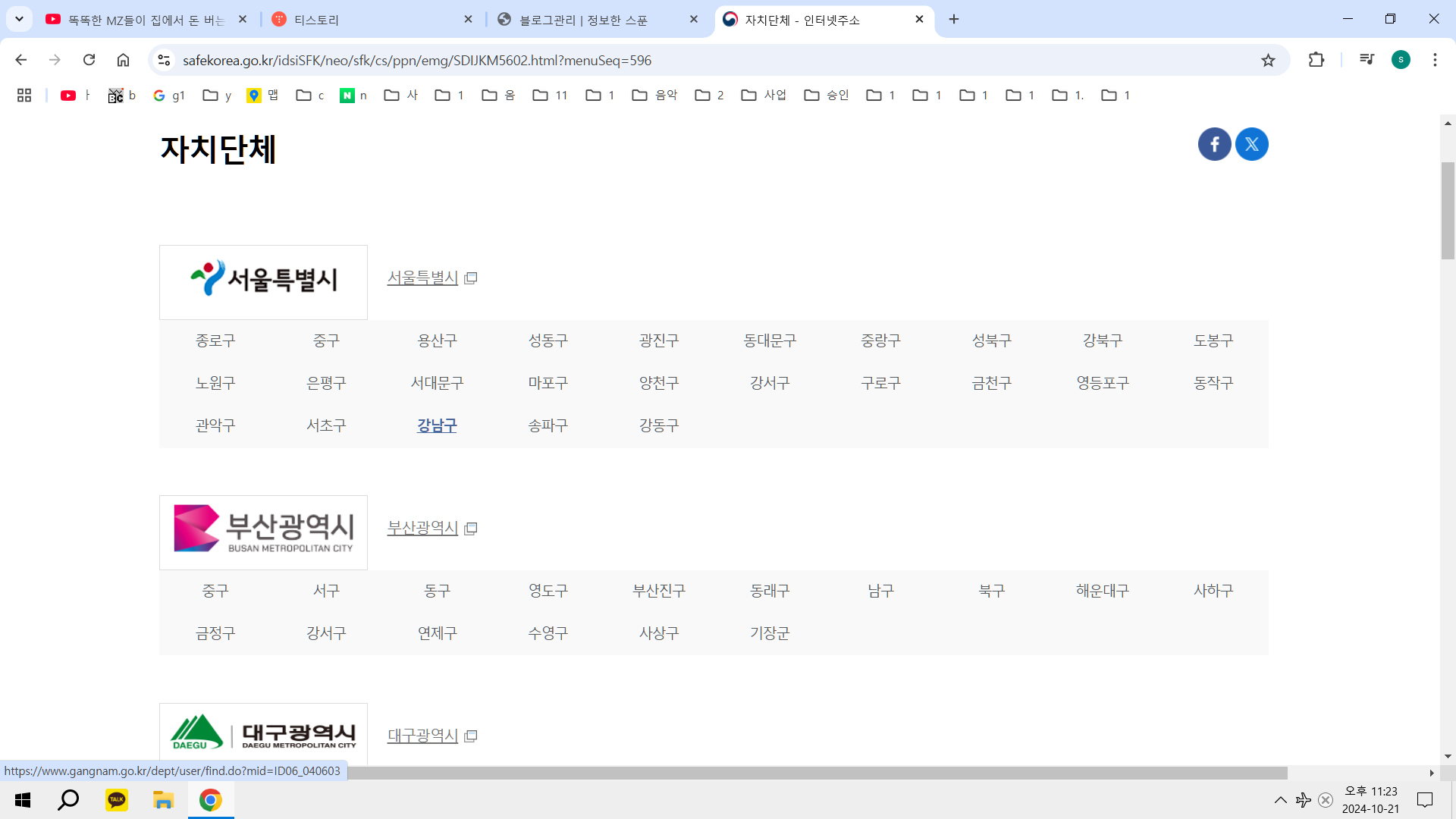The image size is (1456, 819).
Task: Click the browser reload button
Action: click(x=89, y=60)
